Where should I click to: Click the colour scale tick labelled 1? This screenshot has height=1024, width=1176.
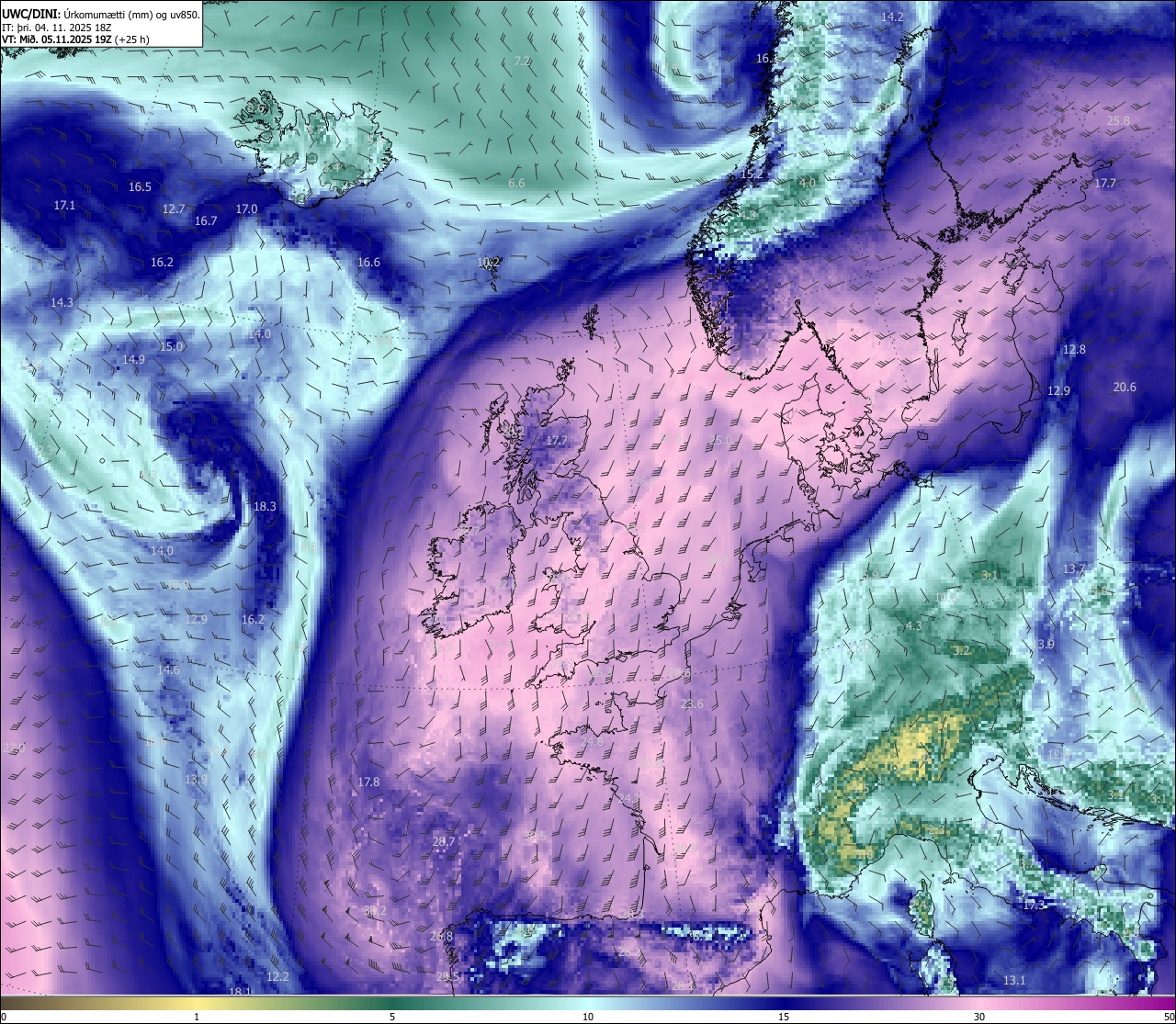coord(197,1017)
